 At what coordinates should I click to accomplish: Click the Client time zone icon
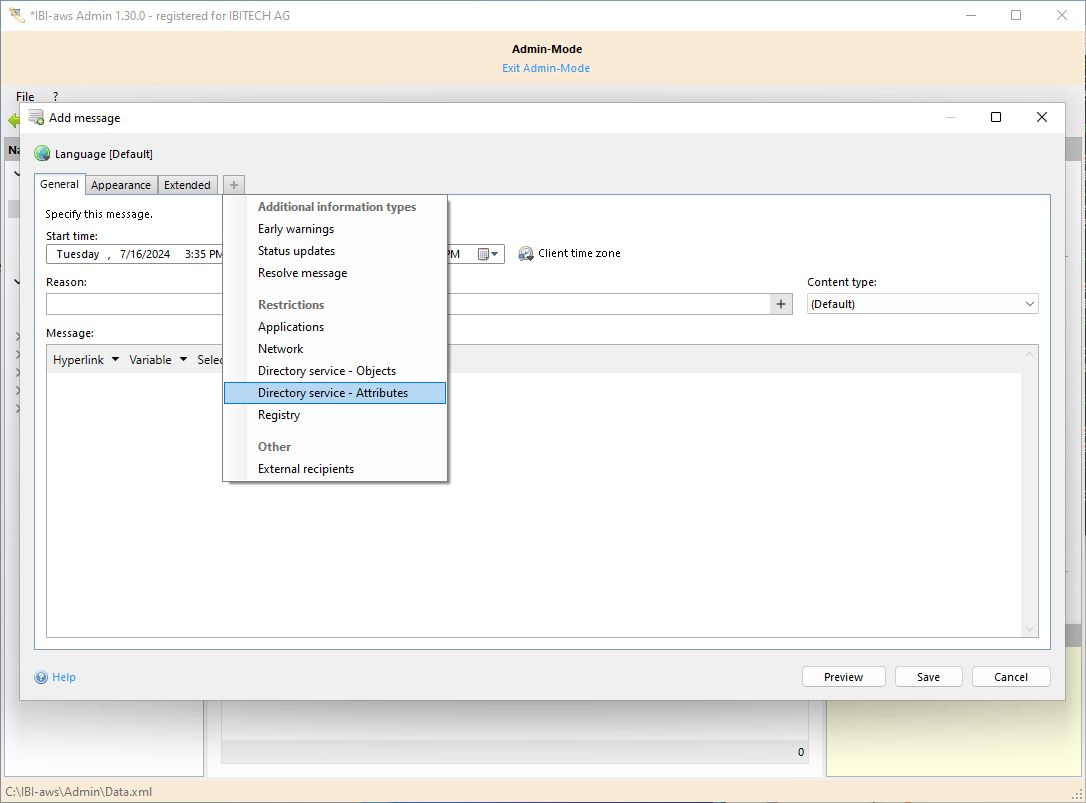(526, 254)
